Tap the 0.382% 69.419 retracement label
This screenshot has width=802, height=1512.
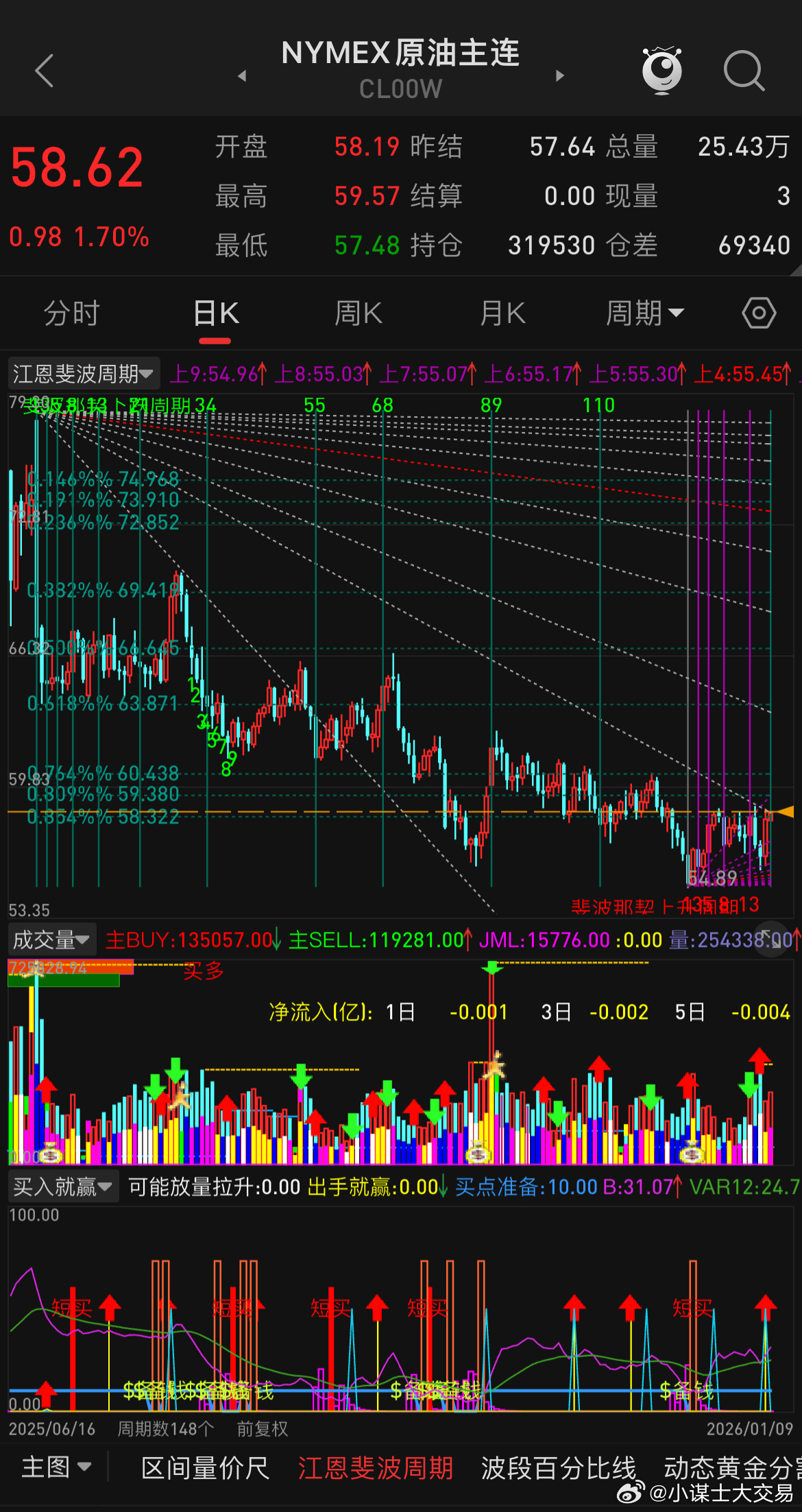(x=103, y=590)
